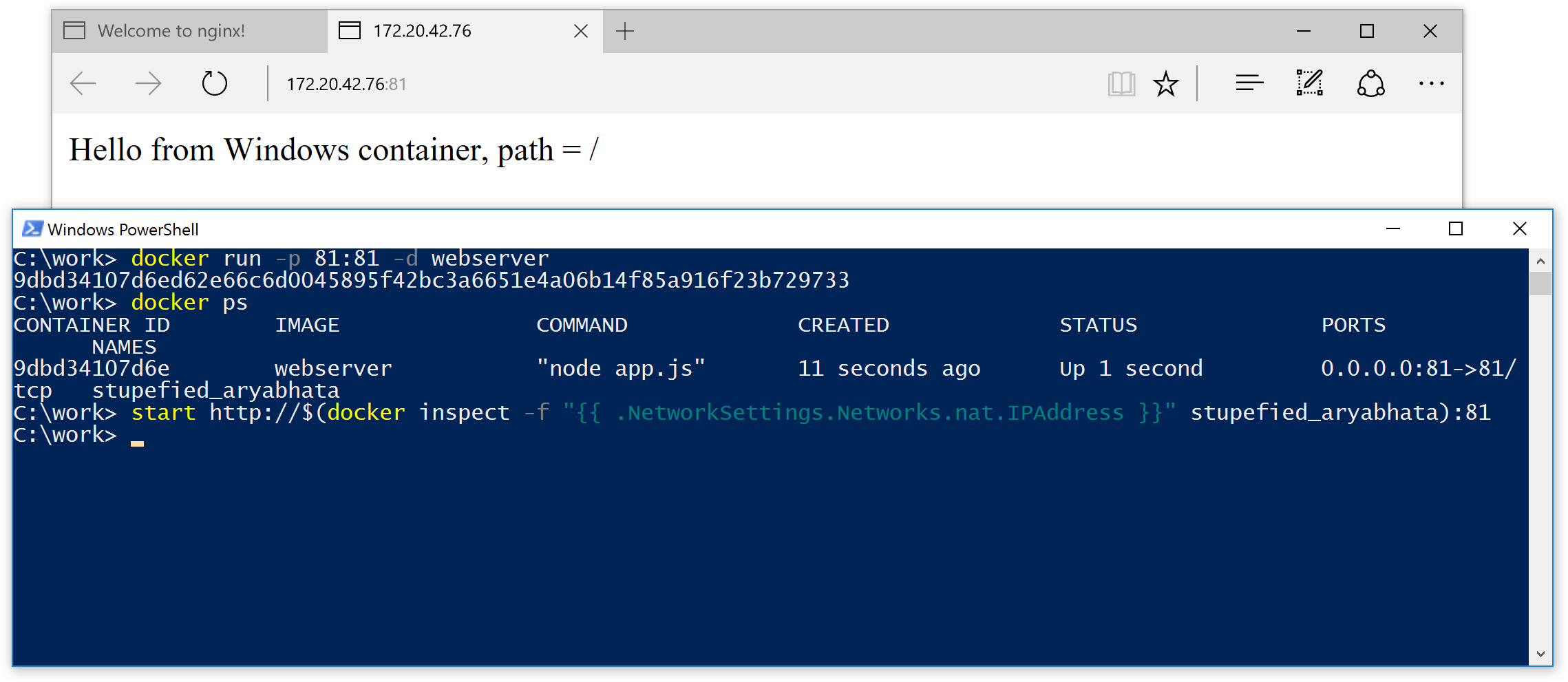Click the forward navigation arrow
The height and width of the screenshot is (682, 1568).
[148, 83]
